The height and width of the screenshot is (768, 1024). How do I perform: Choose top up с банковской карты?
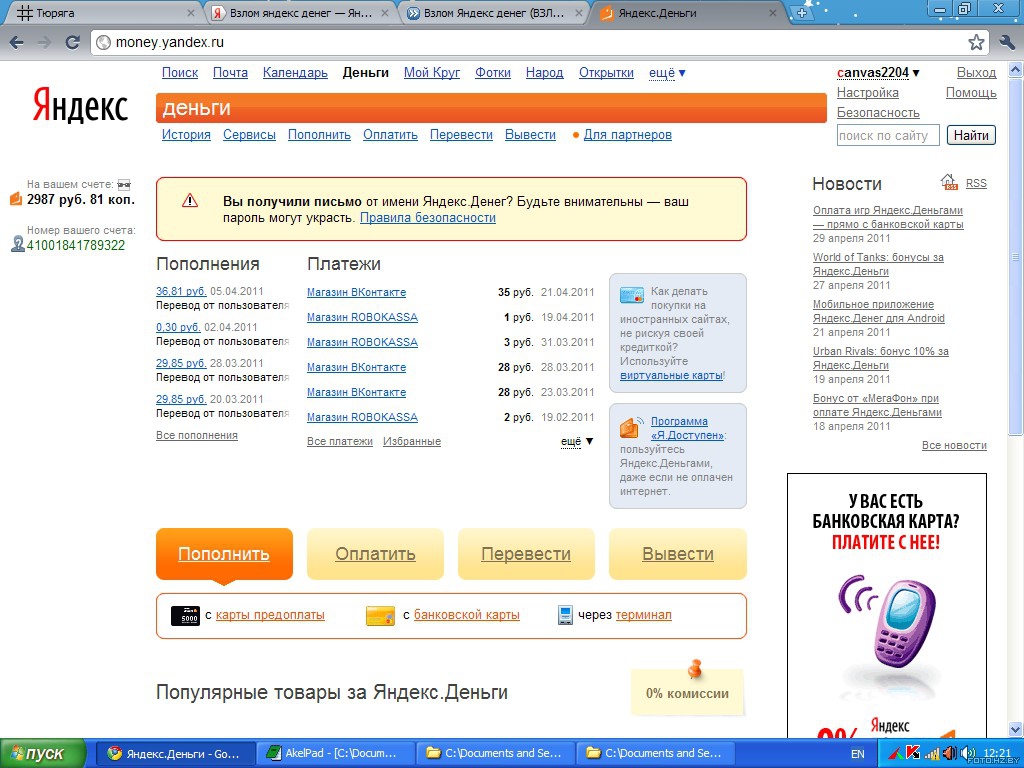467,615
